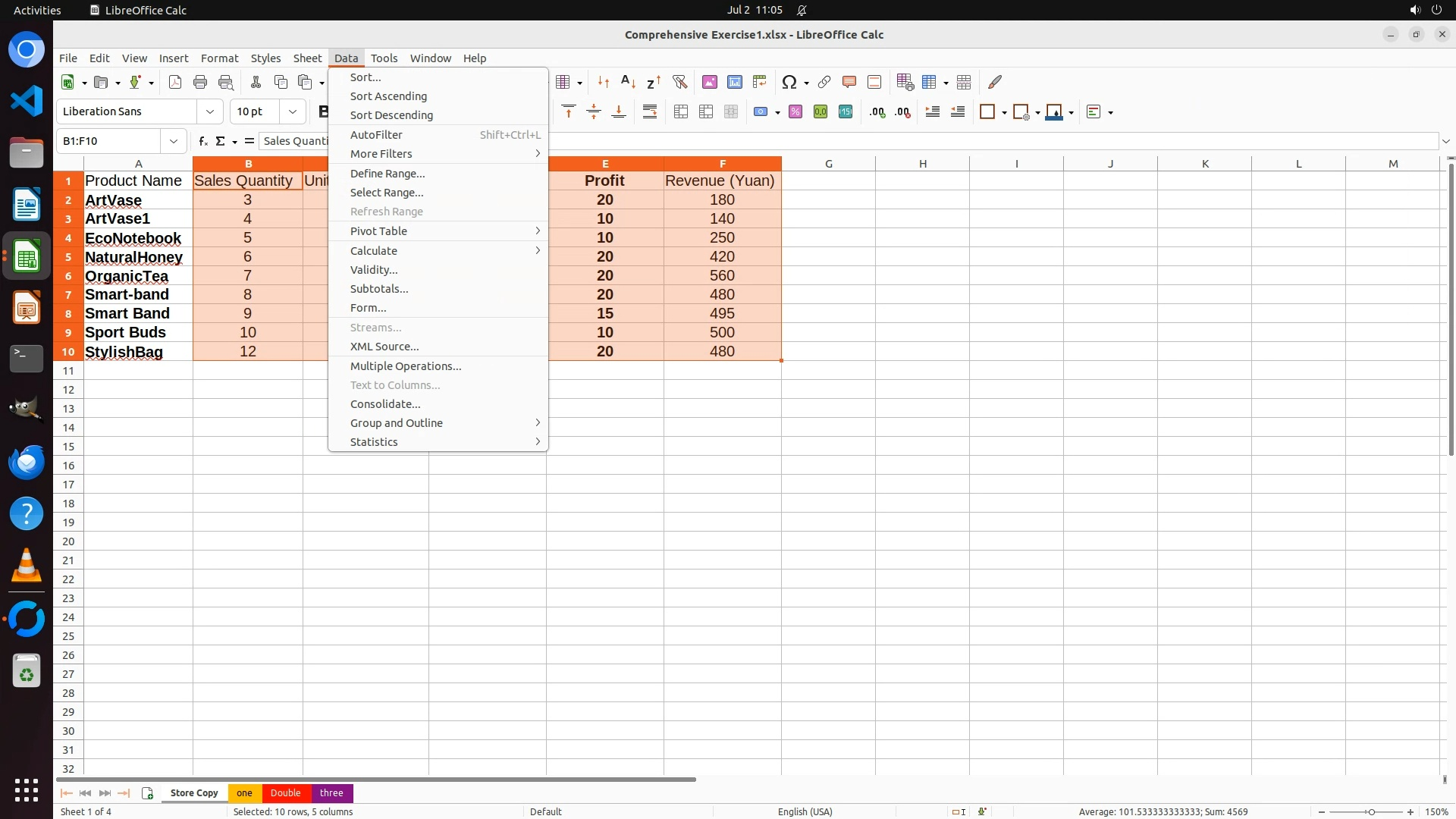The height and width of the screenshot is (819, 1456).
Task: Select Sort Descending in the Data menu
Action: tap(391, 115)
